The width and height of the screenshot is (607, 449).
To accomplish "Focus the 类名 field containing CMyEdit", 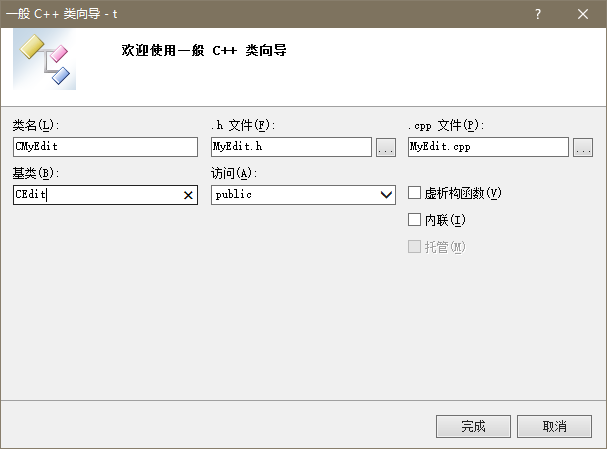I will (105, 147).
